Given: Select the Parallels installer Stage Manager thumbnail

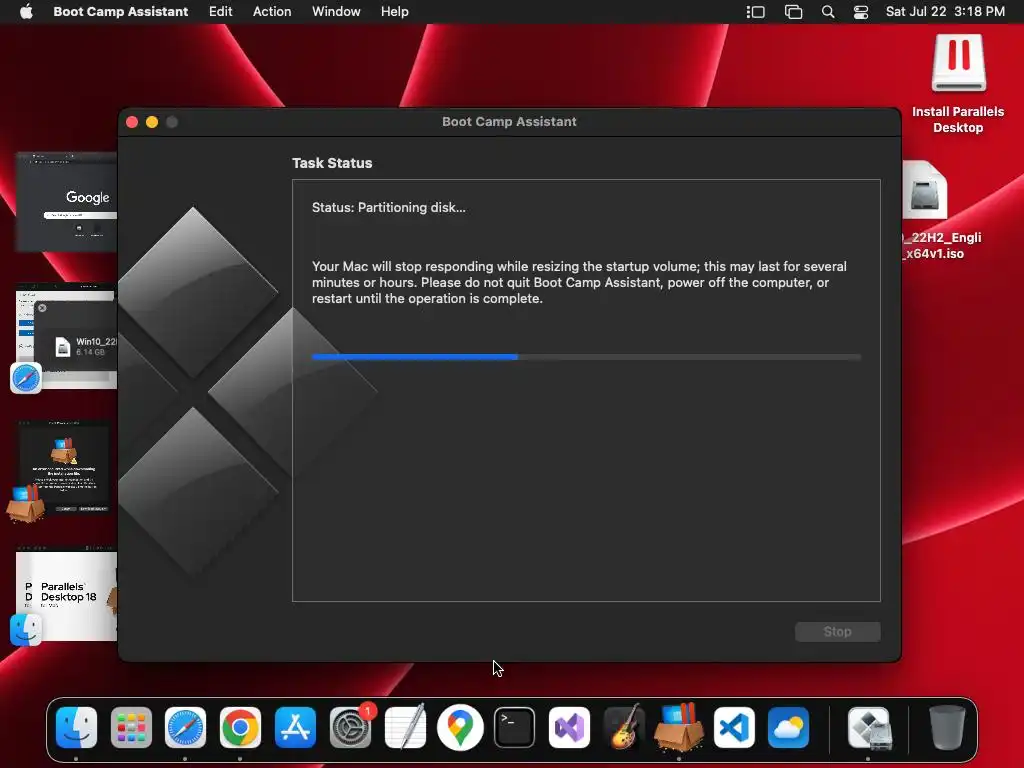Looking at the screenshot, I should click(65, 466).
